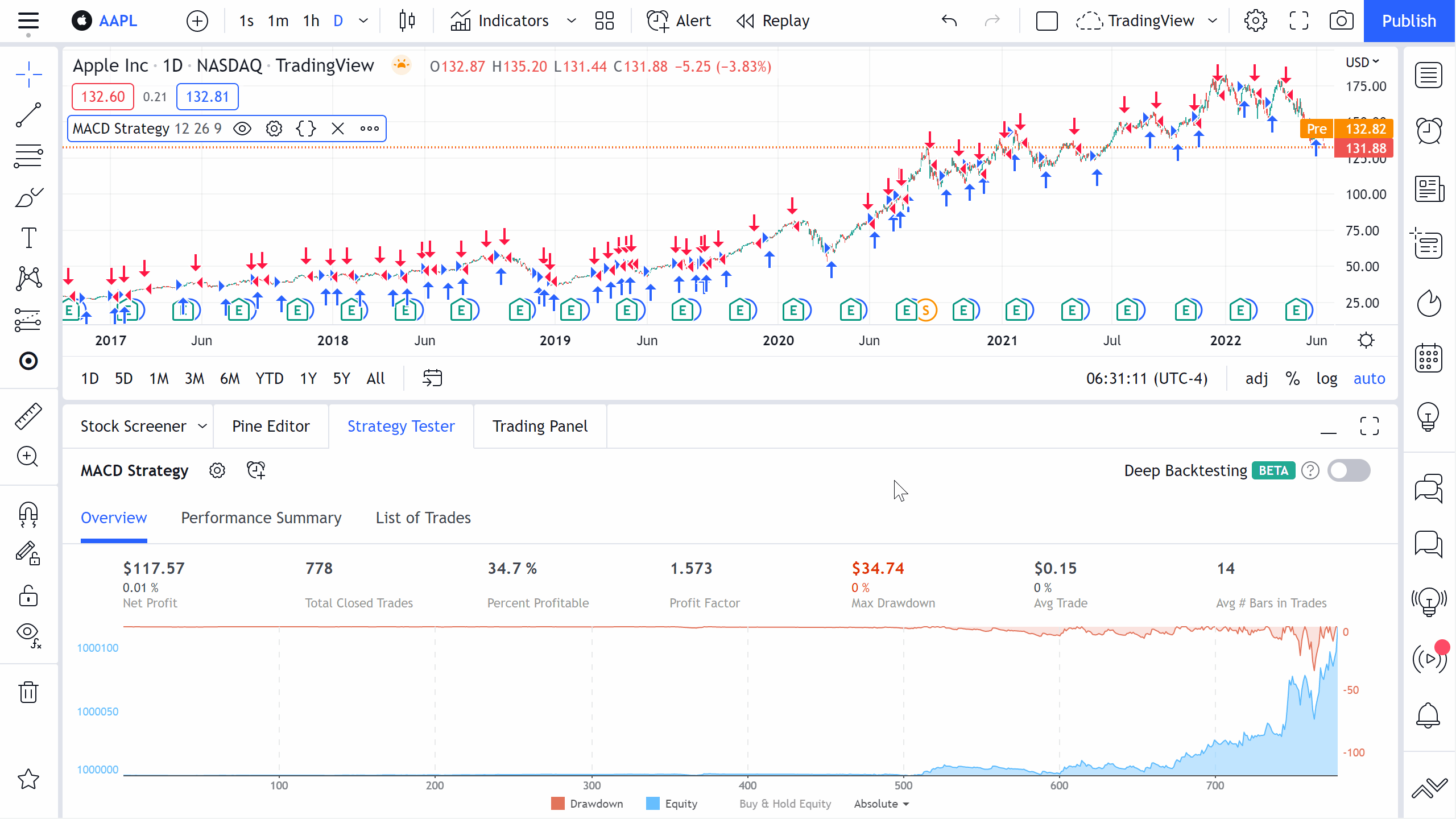1456x819 pixels.
Task: Select the text annotation tool
Action: pyautogui.click(x=28, y=238)
